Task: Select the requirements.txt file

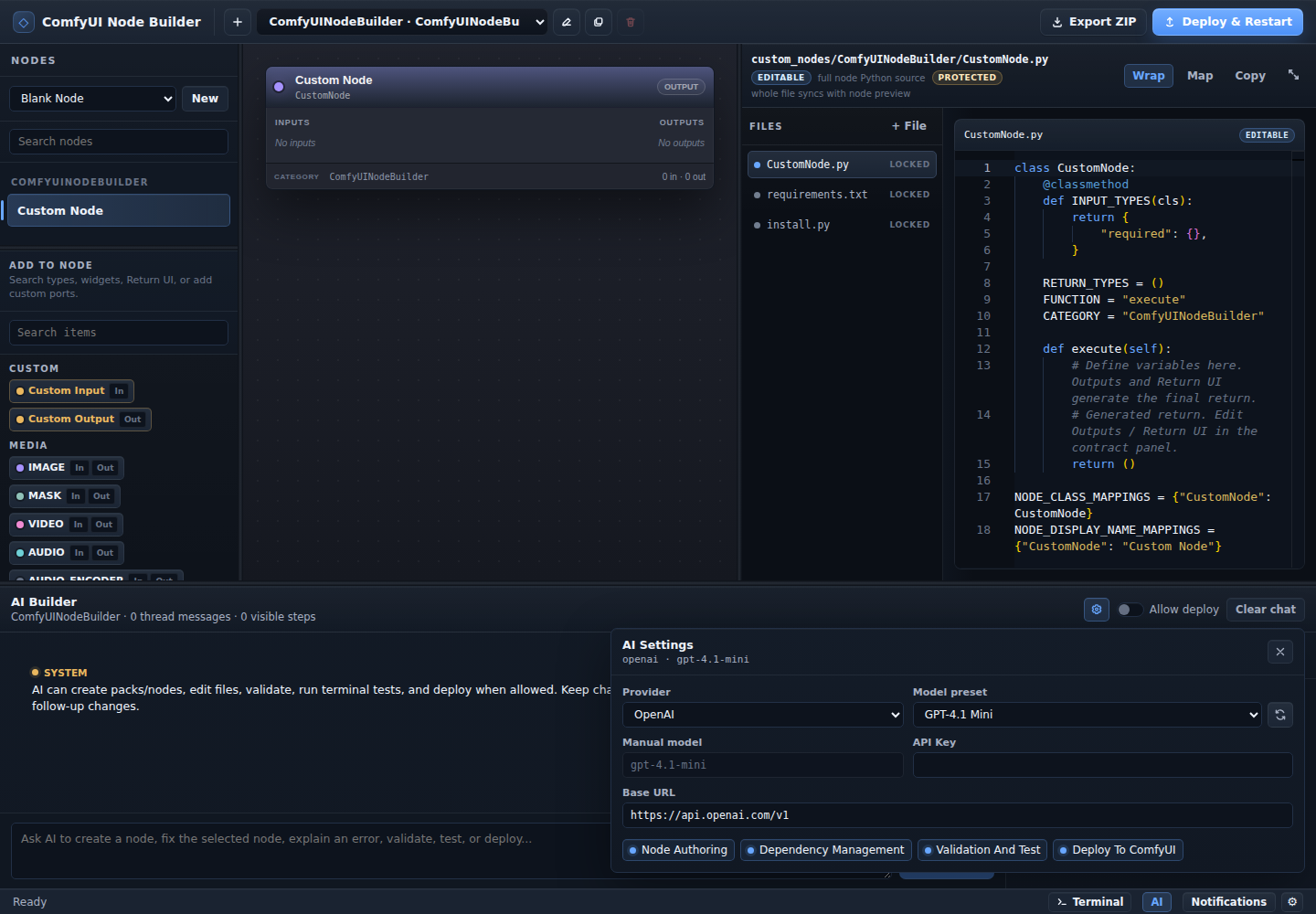Action: click(x=842, y=195)
